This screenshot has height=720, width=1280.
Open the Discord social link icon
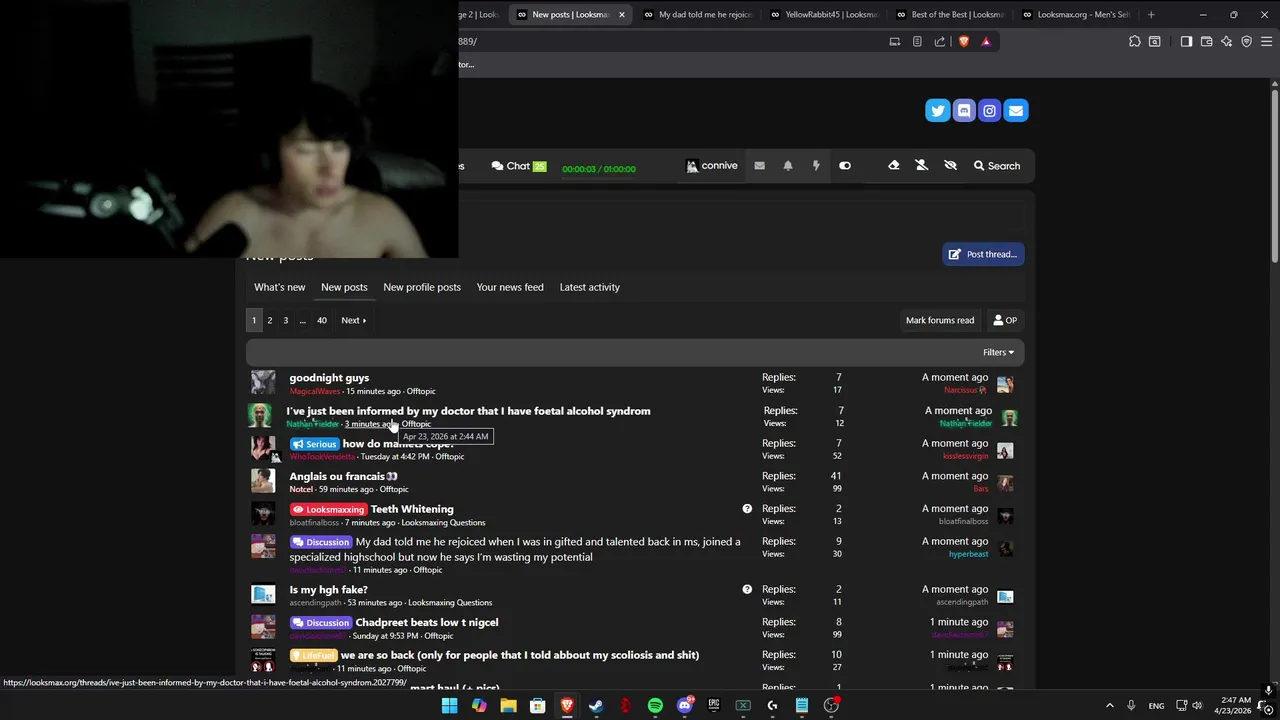click(x=964, y=111)
